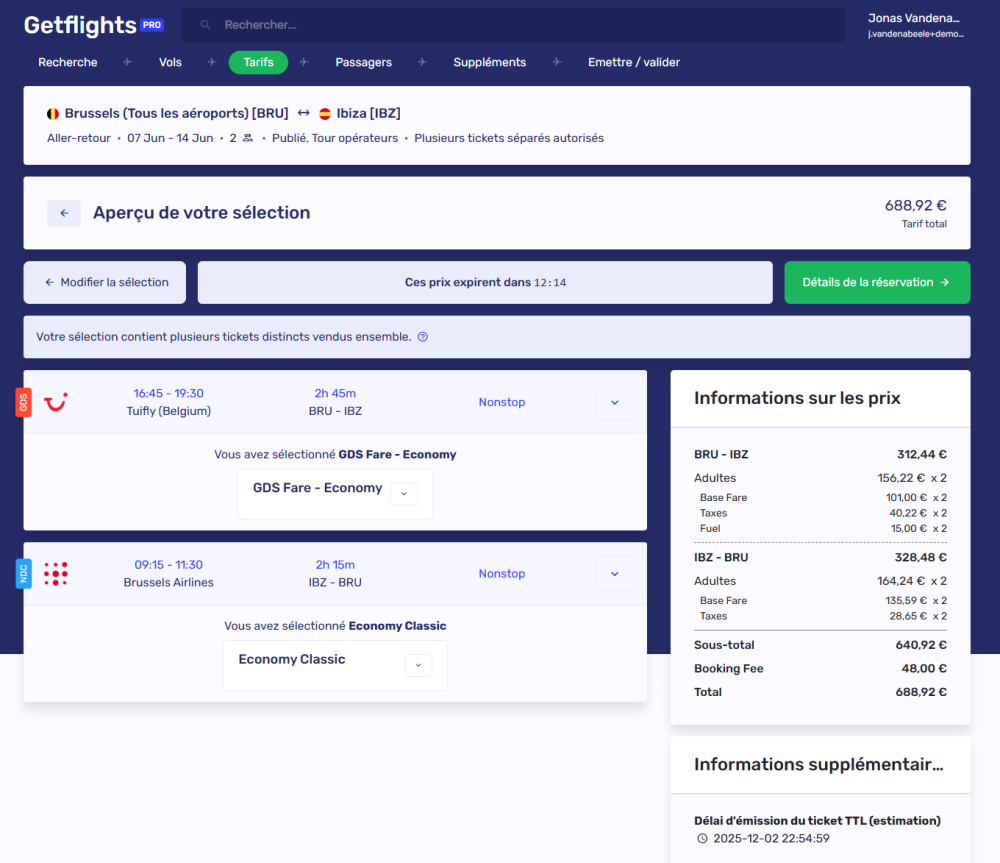Click the passengers icon beside the date range
The height and width of the screenshot is (863, 1000).
coord(246,138)
